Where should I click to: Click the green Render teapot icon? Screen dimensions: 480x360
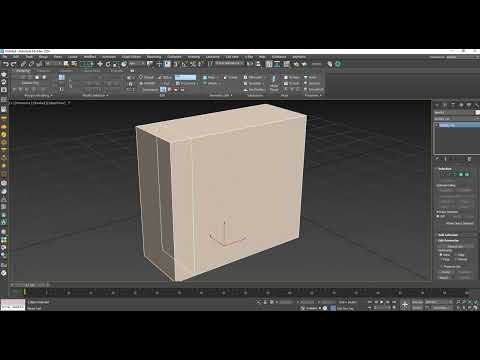(338, 64)
